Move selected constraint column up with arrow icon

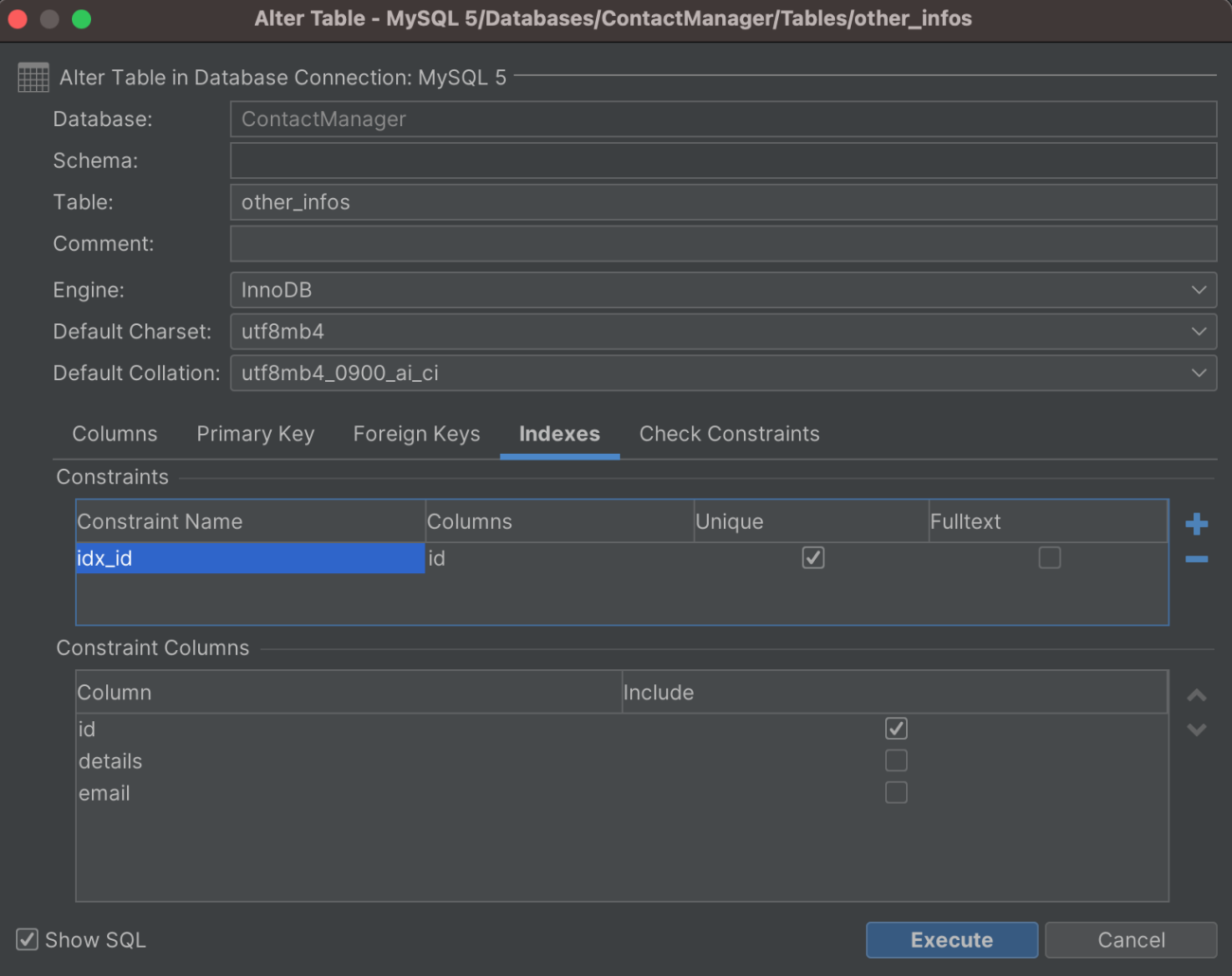tap(1196, 695)
